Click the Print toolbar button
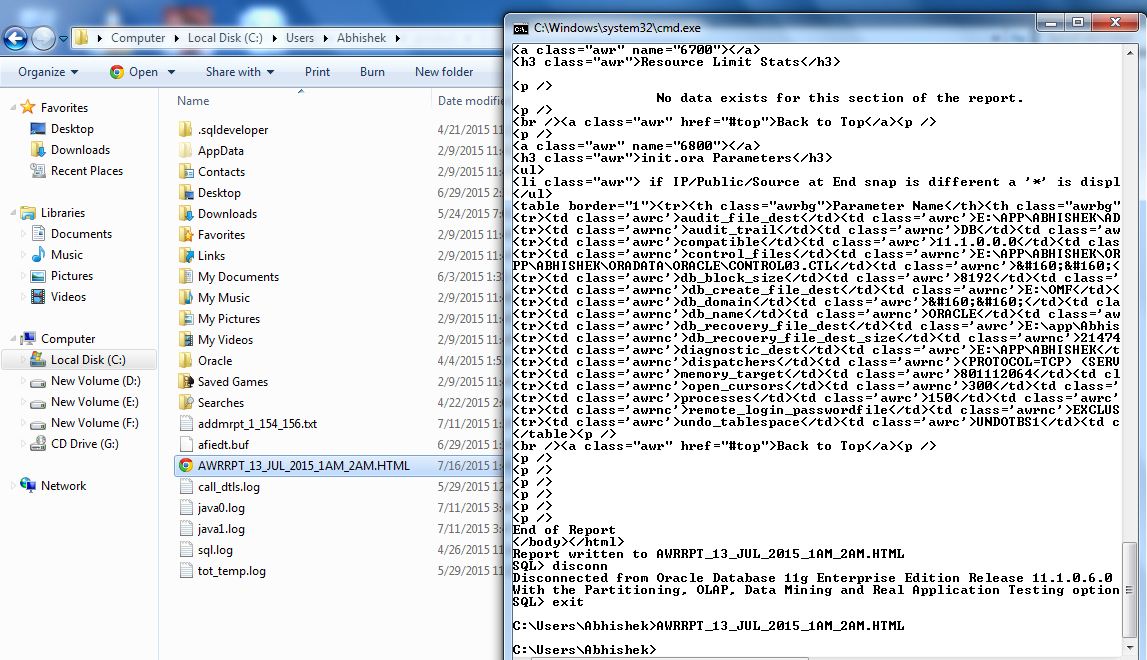 tap(317, 72)
